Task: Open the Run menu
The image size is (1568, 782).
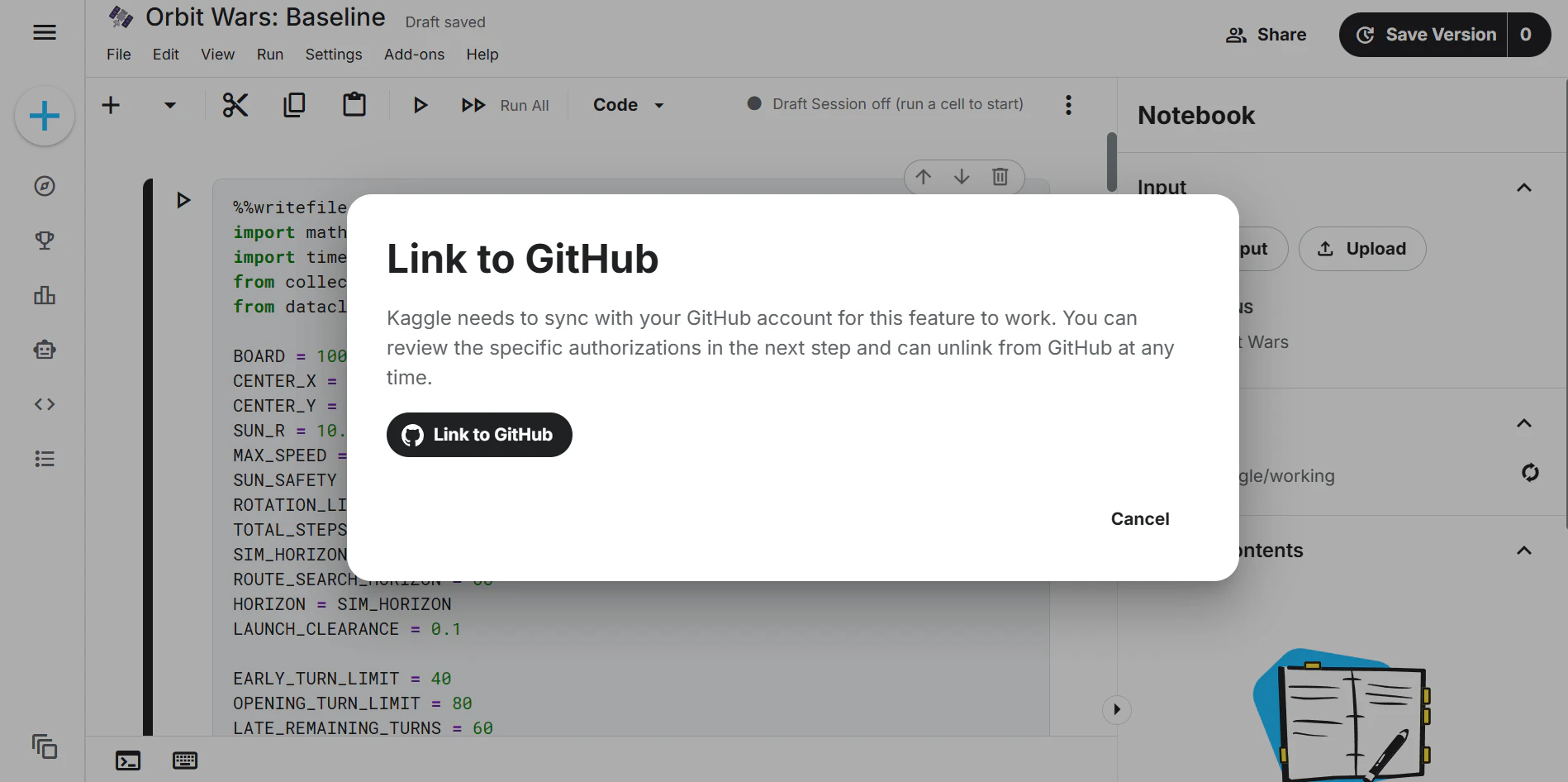Action: (270, 55)
